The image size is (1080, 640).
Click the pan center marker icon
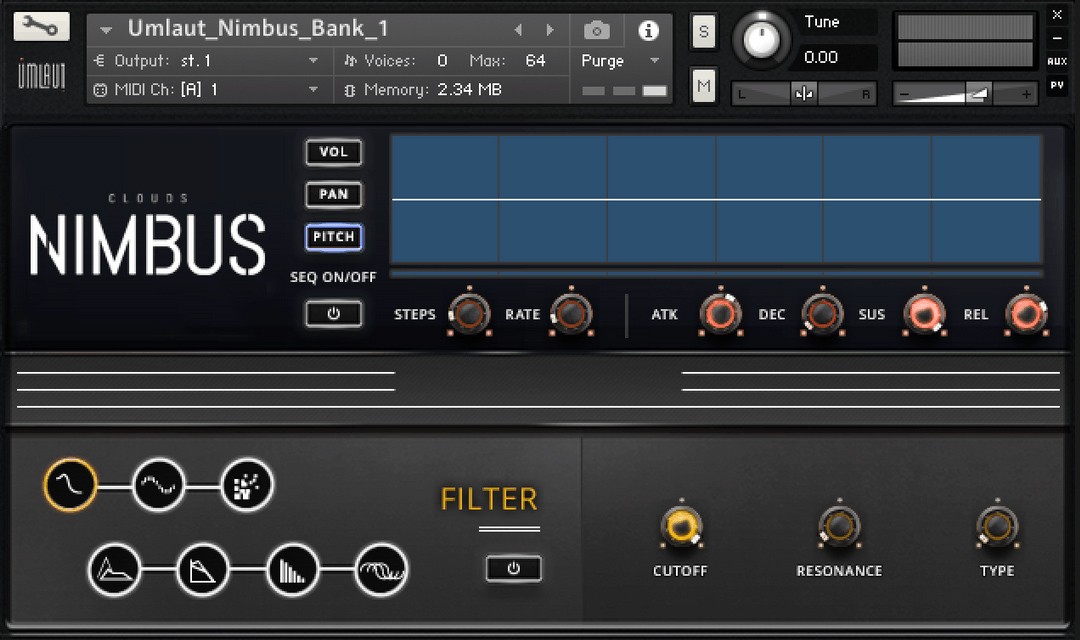[x=804, y=93]
